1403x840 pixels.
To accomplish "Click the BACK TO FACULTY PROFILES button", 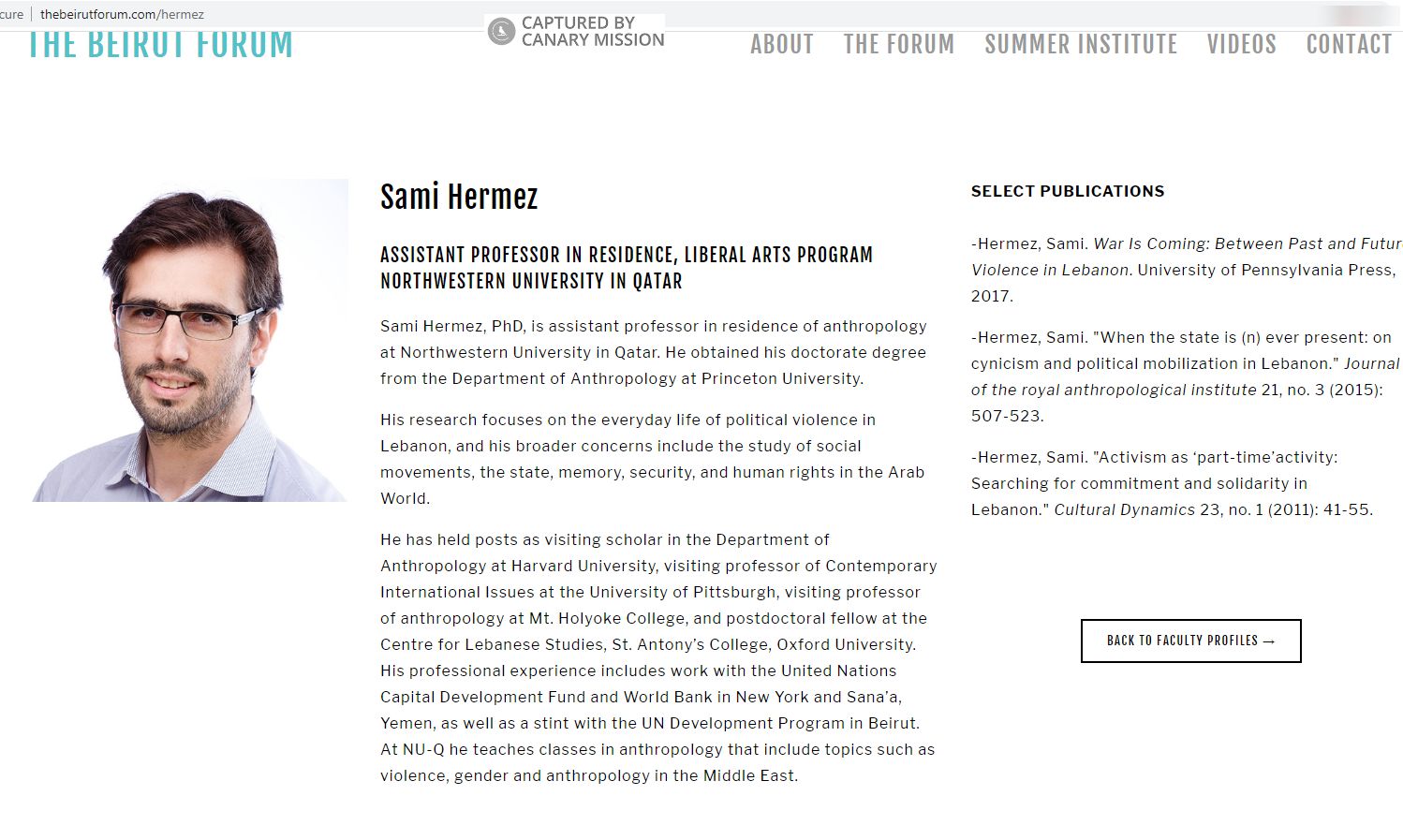I will coord(1189,641).
